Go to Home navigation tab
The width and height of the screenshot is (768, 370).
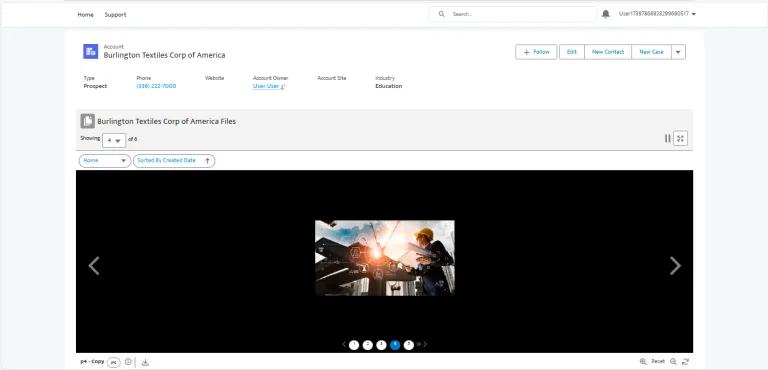click(x=85, y=15)
